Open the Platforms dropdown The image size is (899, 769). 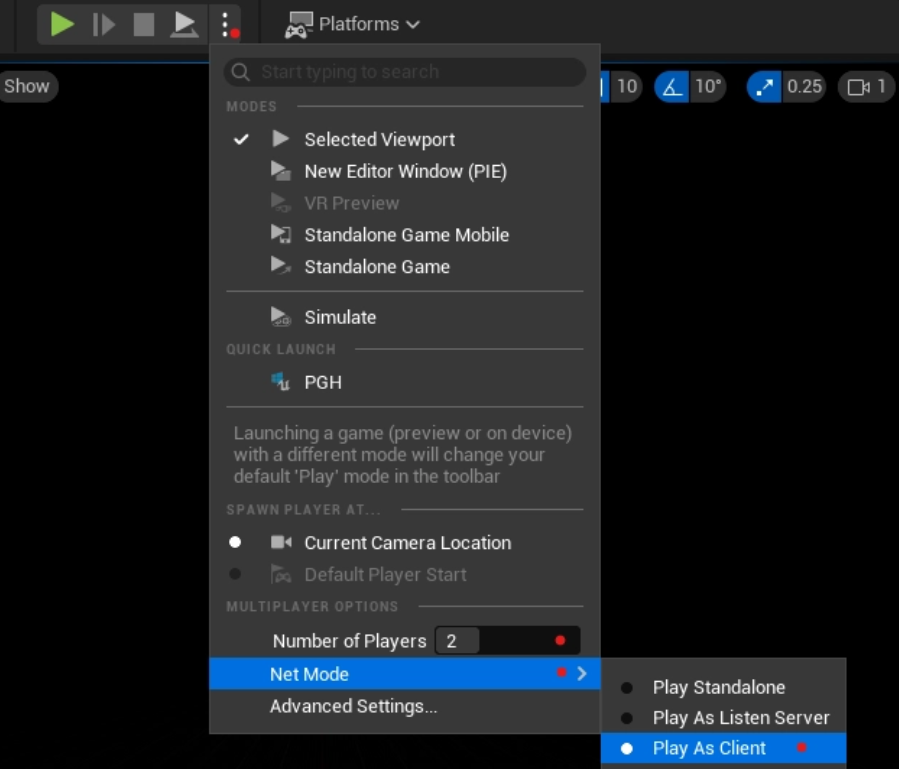[x=352, y=24]
